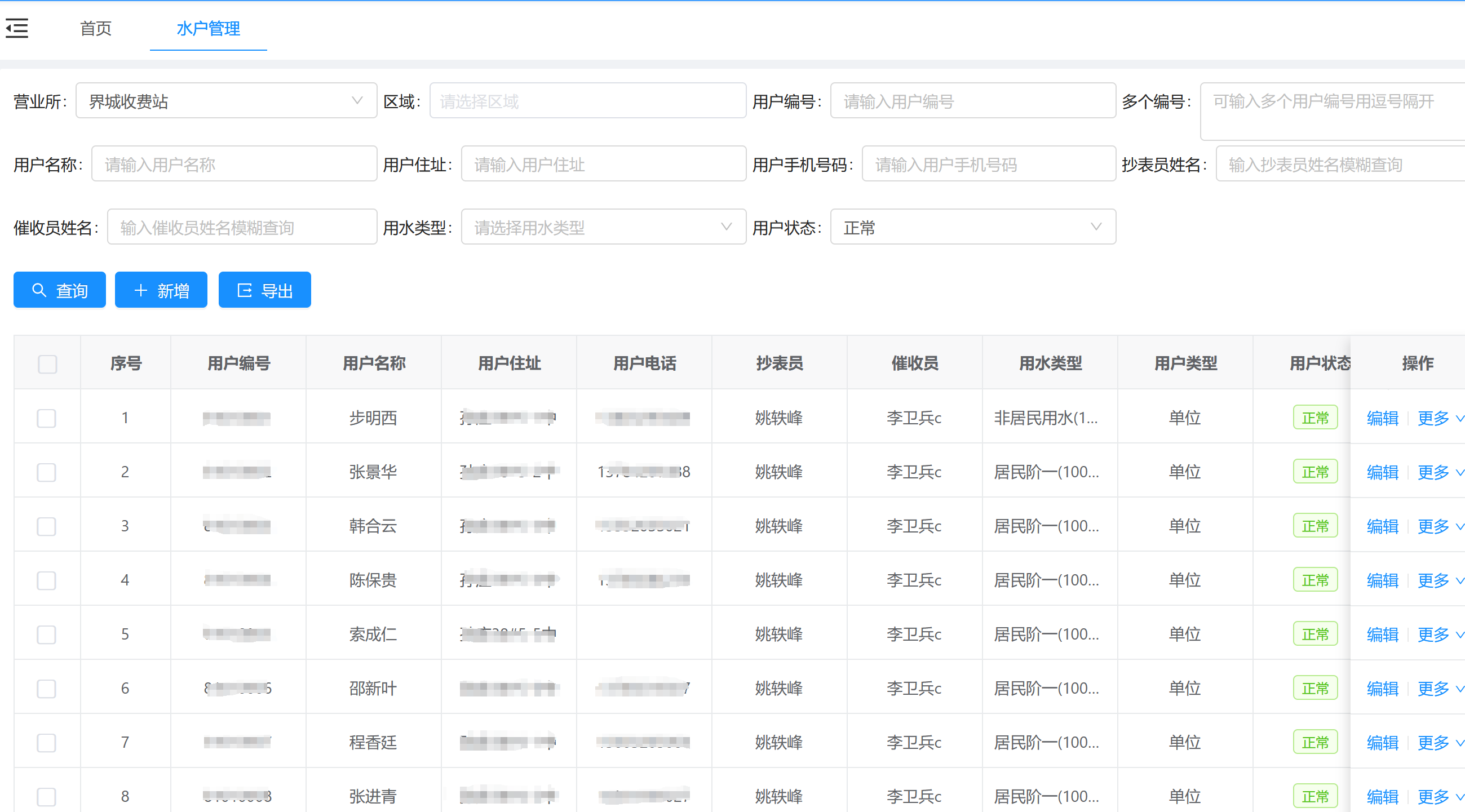Open 编辑 for 韩合云
The height and width of the screenshot is (812, 1465).
coord(1383,525)
